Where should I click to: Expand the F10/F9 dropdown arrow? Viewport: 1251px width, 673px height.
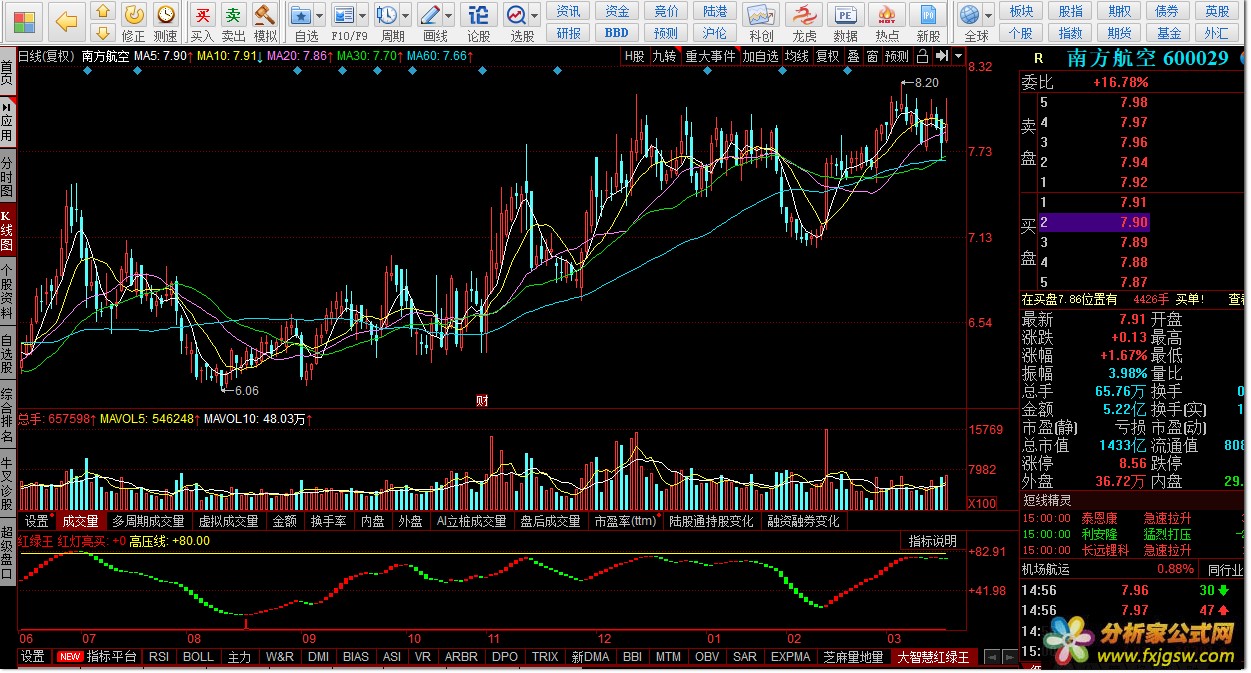pos(362,17)
